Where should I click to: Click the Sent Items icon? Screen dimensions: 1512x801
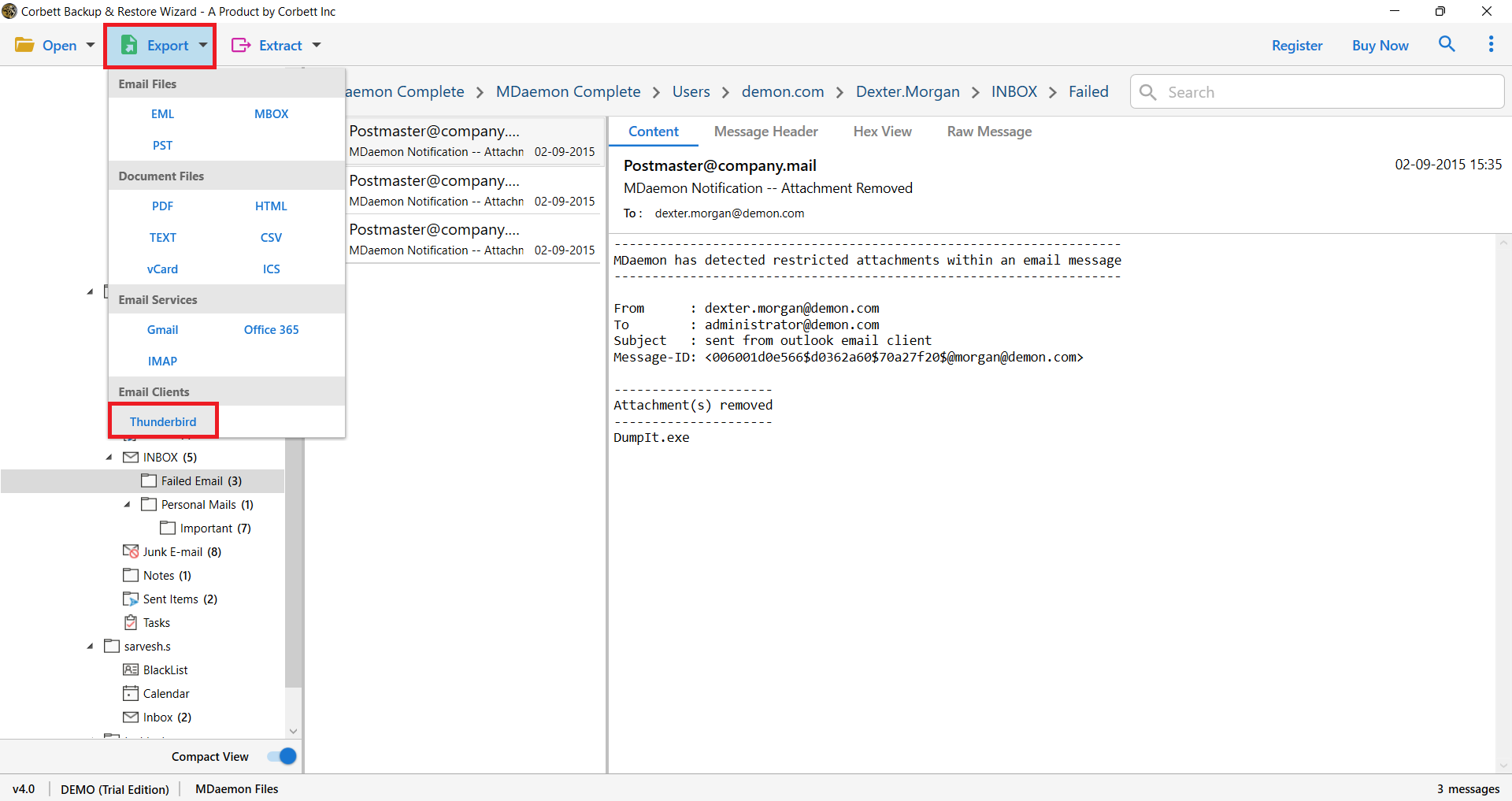point(131,599)
